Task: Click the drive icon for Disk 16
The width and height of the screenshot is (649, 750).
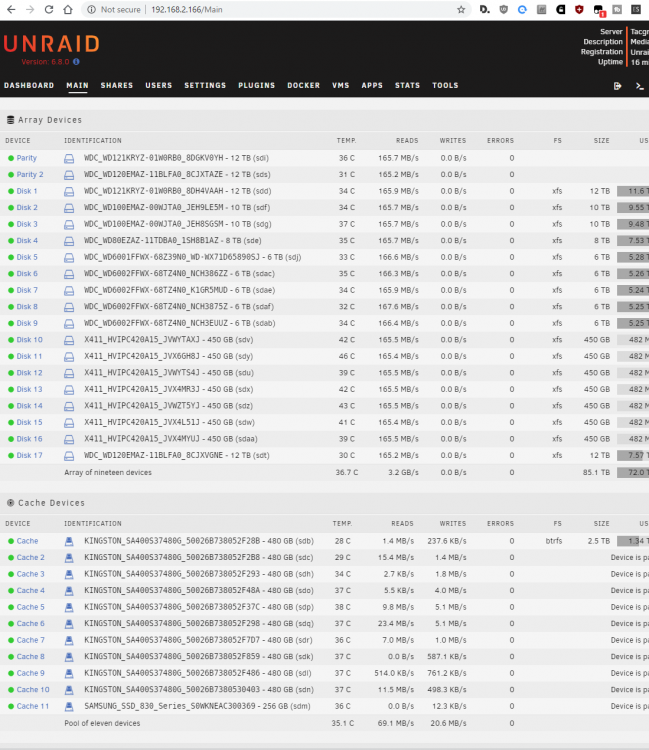Action: click(x=69, y=439)
